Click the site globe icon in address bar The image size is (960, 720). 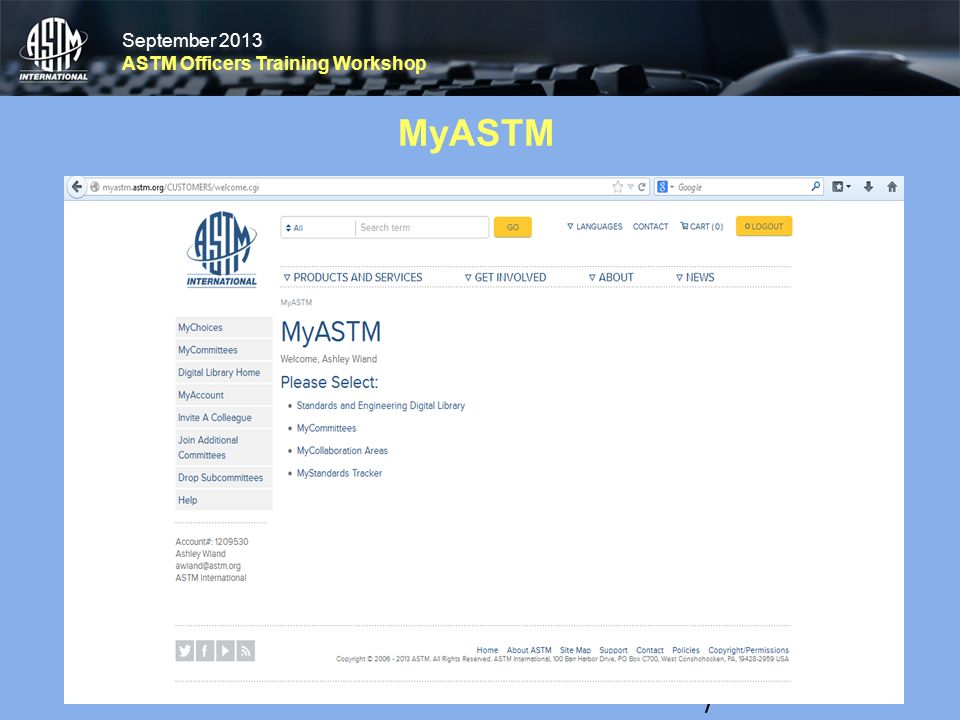(95, 187)
